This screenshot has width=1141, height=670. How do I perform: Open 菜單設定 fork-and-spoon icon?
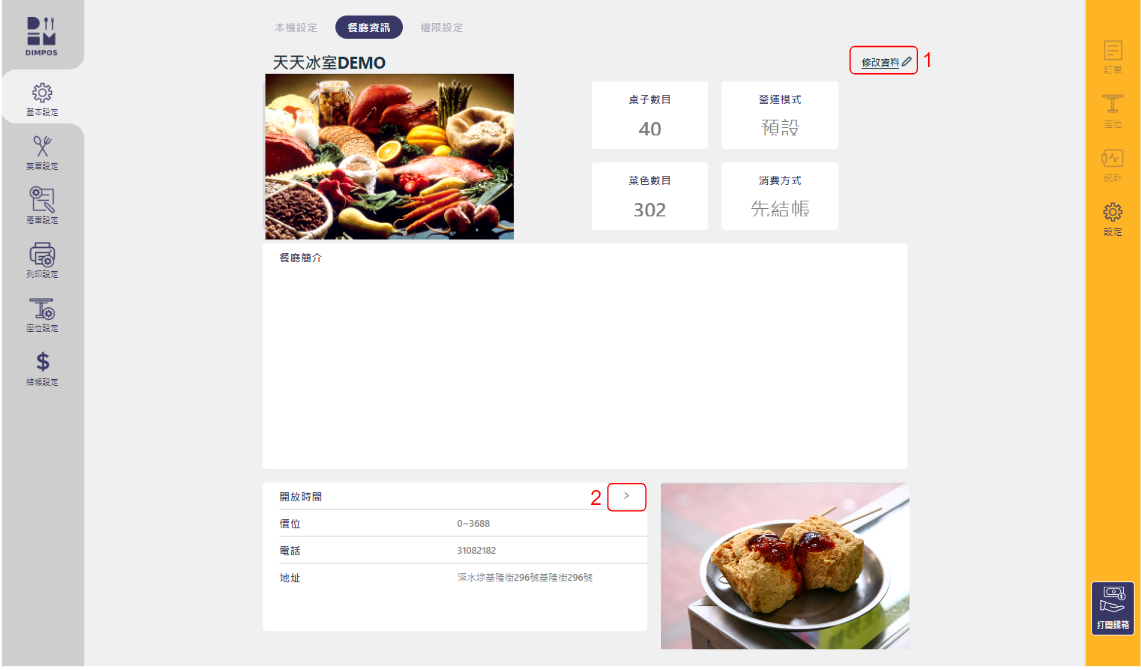42,153
